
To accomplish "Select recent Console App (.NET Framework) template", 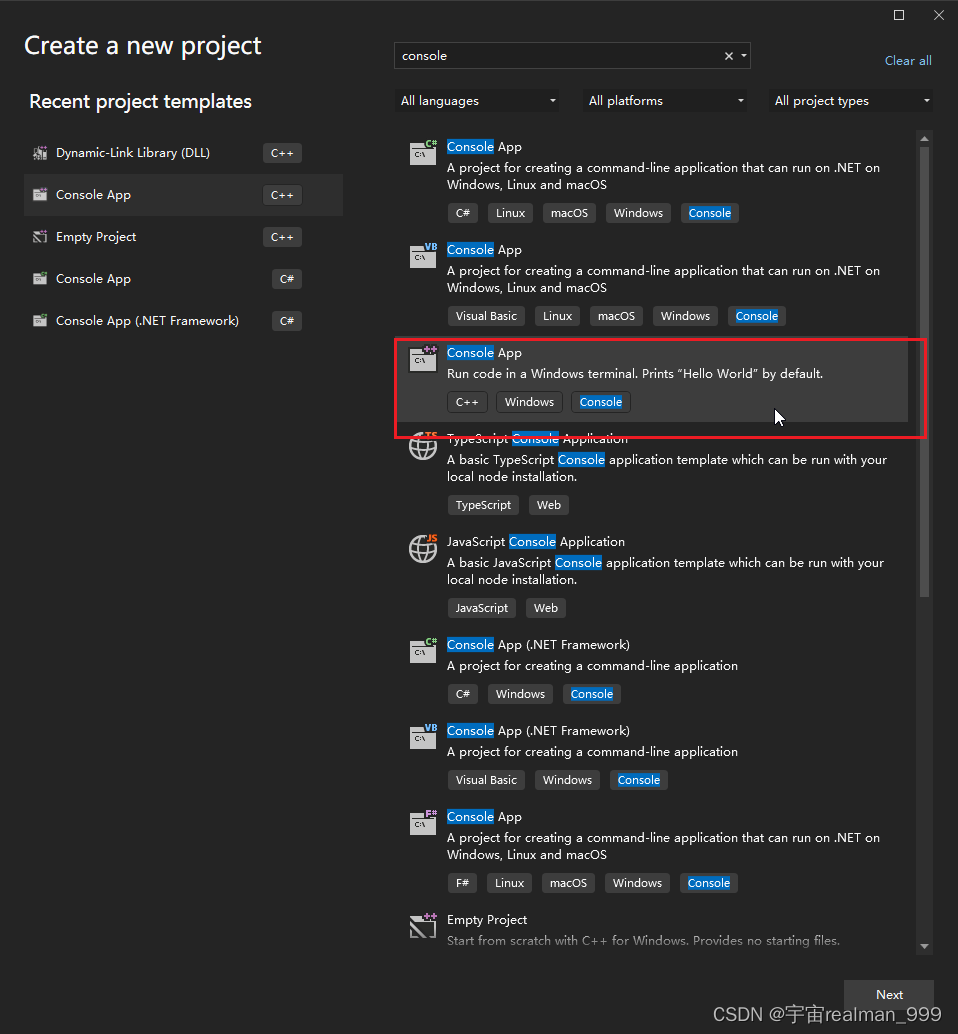I will pos(183,320).
